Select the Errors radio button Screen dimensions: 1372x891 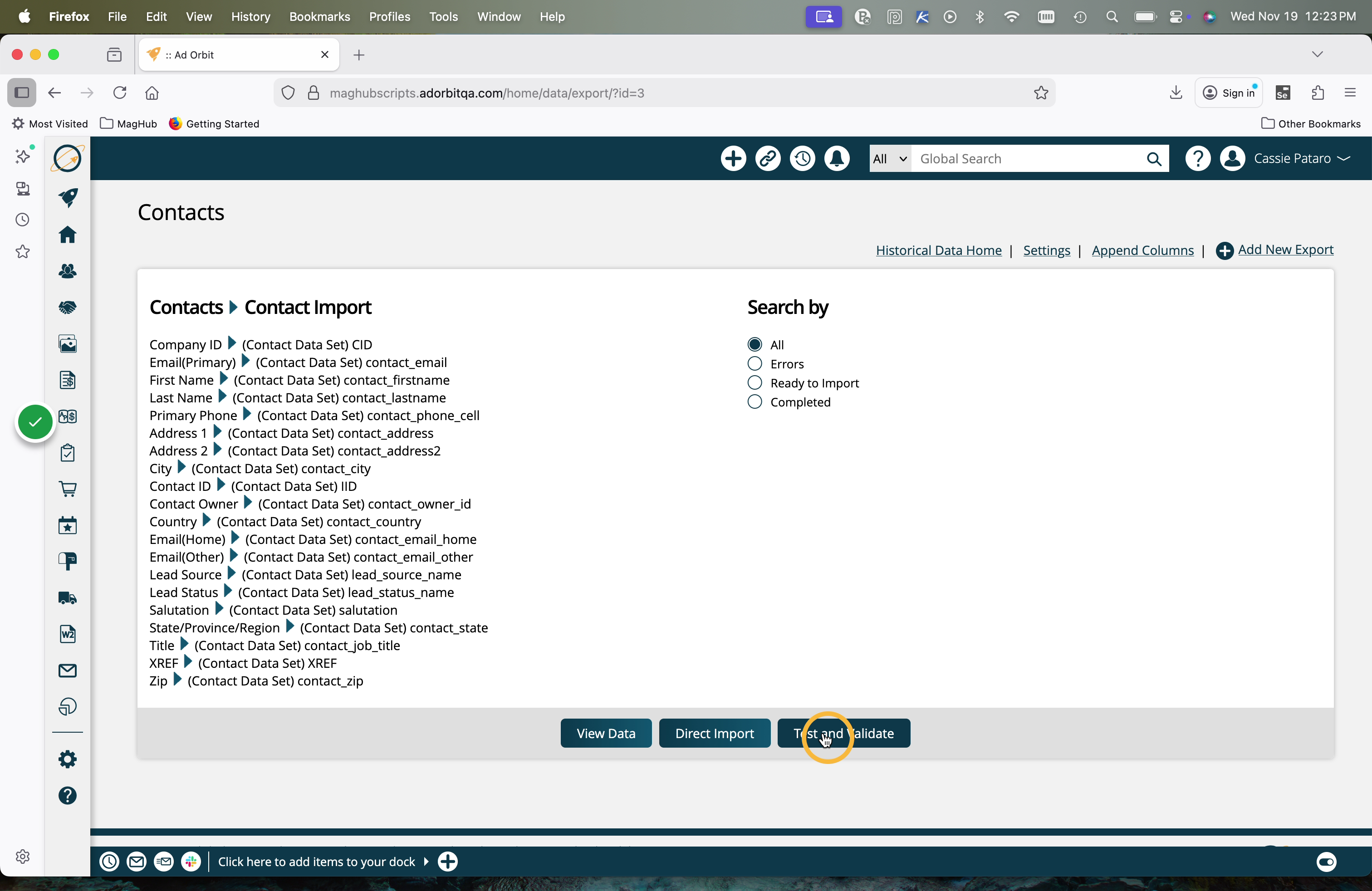755,364
